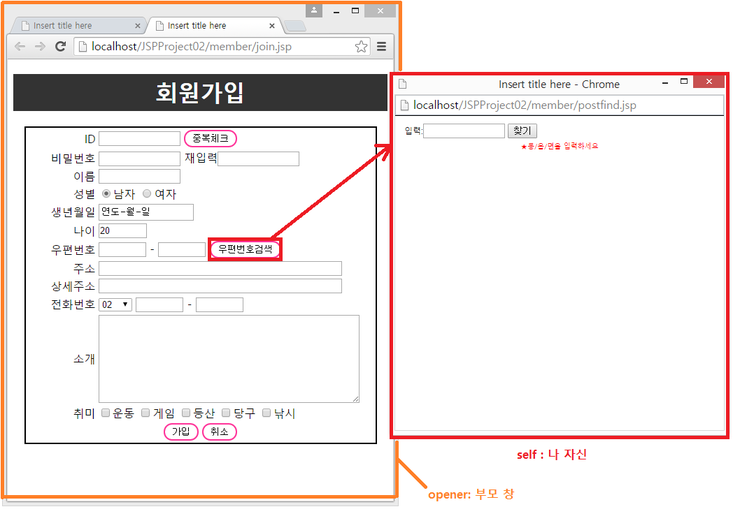Enable the 낚시 hobby checkbox
Screen dimensions: 740x523
tap(266, 413)
